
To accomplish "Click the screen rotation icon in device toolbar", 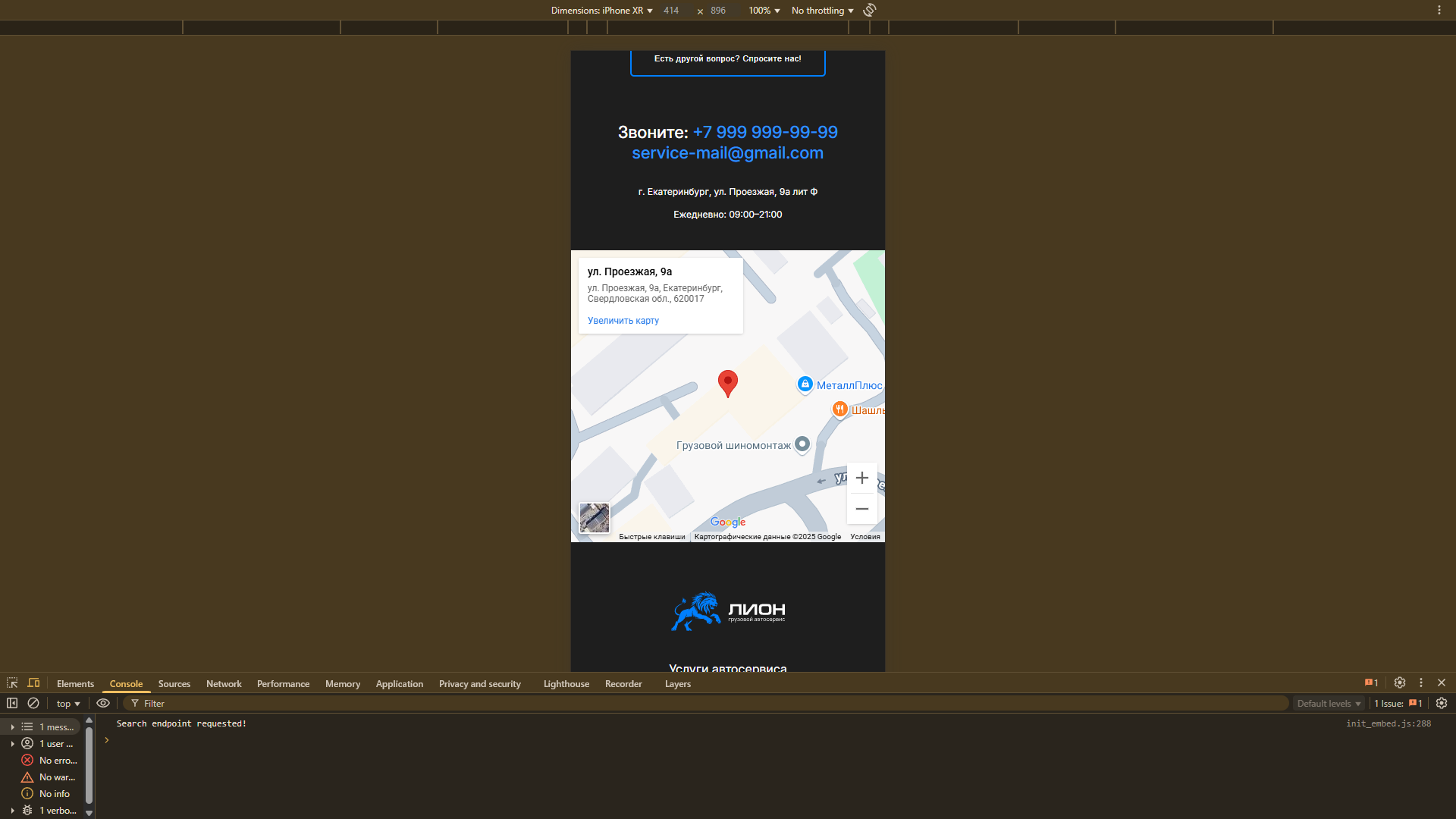I will (x=869, y=10).
